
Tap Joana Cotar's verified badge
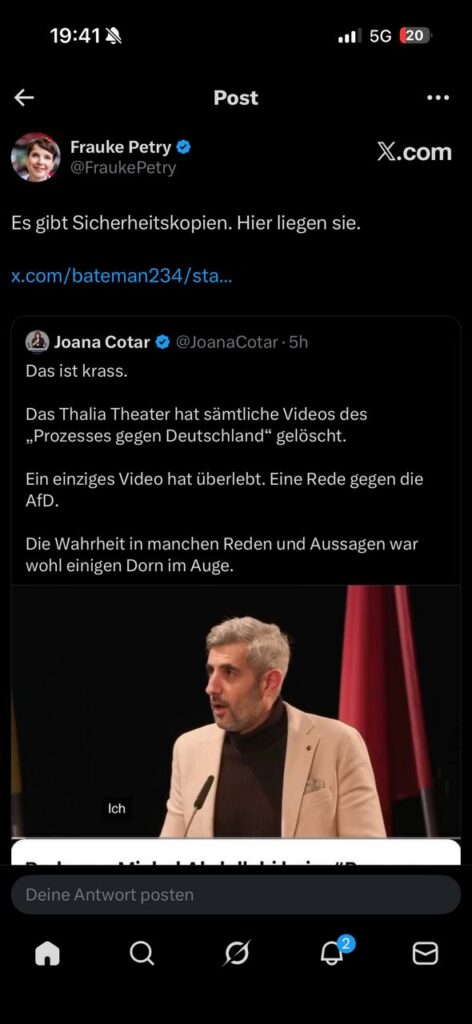tap(163, 342)
